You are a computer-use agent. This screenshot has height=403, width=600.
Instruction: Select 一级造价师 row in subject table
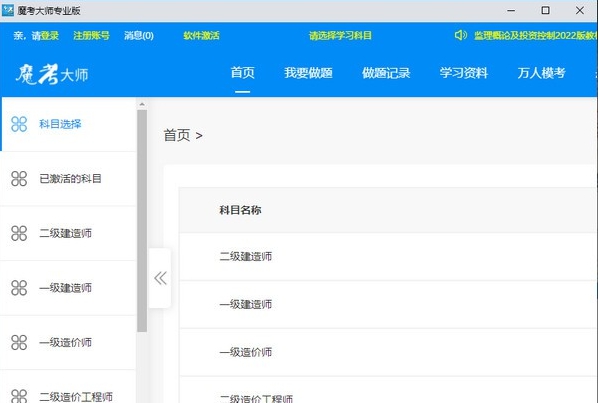[246, 352]
